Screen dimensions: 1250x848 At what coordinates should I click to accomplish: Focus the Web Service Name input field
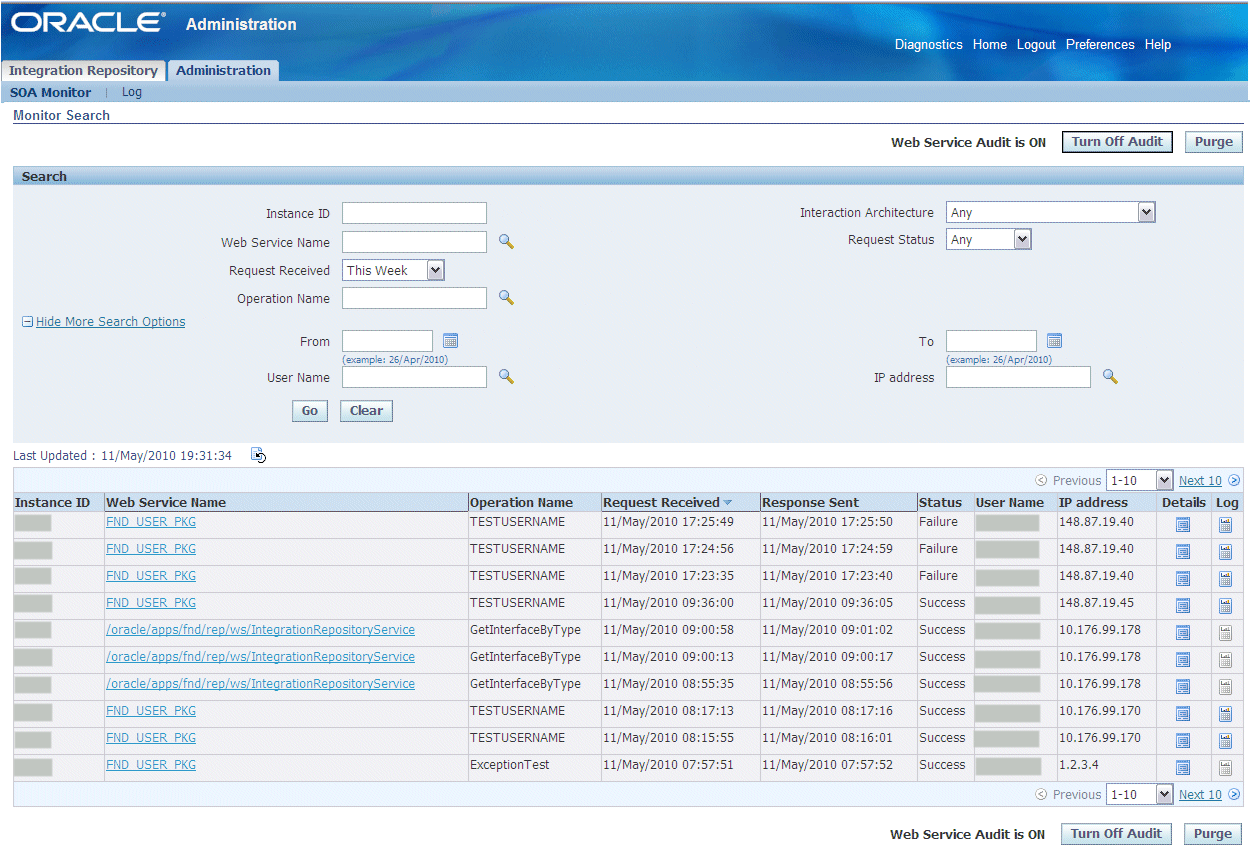[x=414, y=242]
